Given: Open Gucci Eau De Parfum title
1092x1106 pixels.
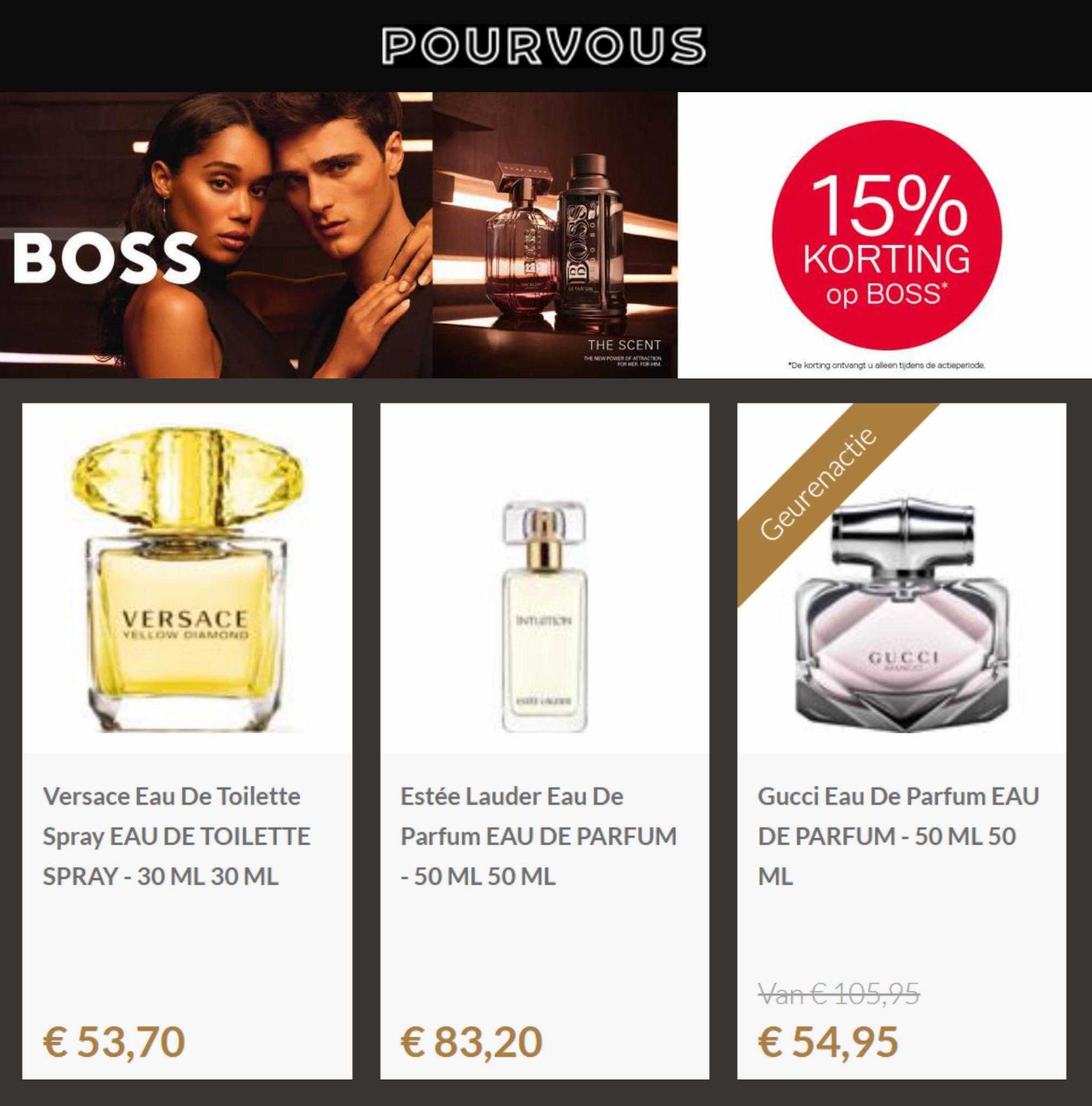Looking at the screenshot, I should pos(898,837).
